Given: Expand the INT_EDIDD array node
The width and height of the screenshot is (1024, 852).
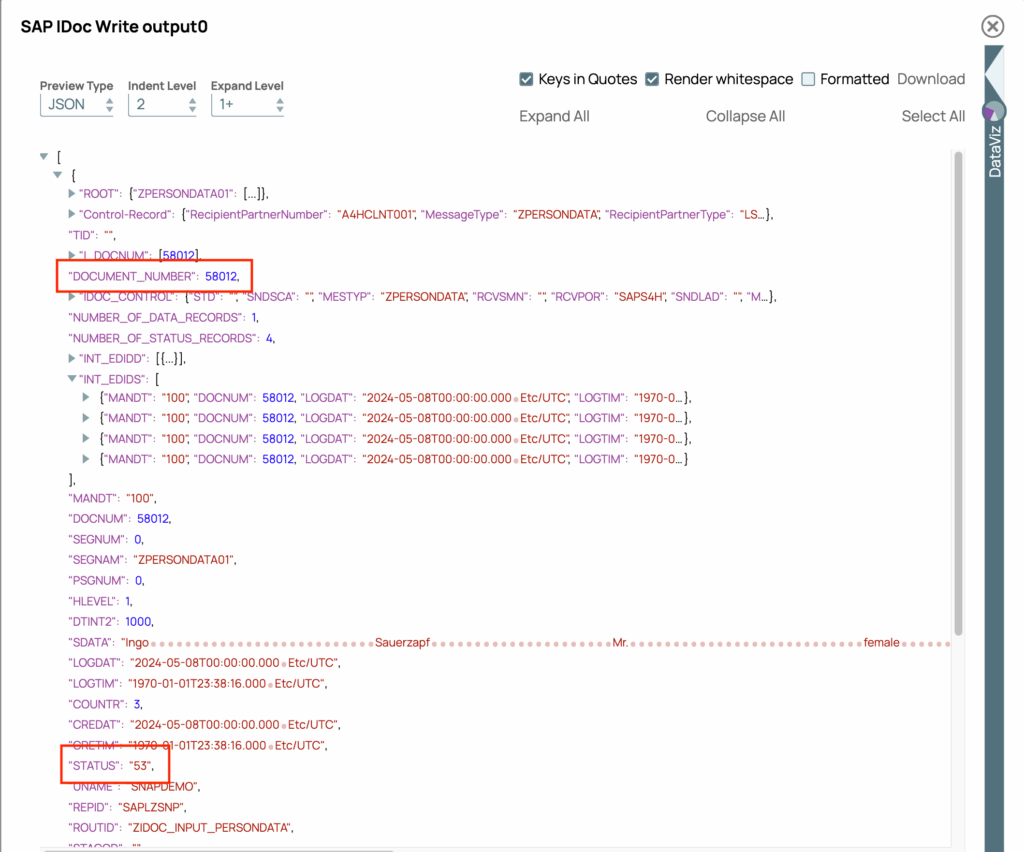Looking at the screenshot, I should (x=71, y=358).
